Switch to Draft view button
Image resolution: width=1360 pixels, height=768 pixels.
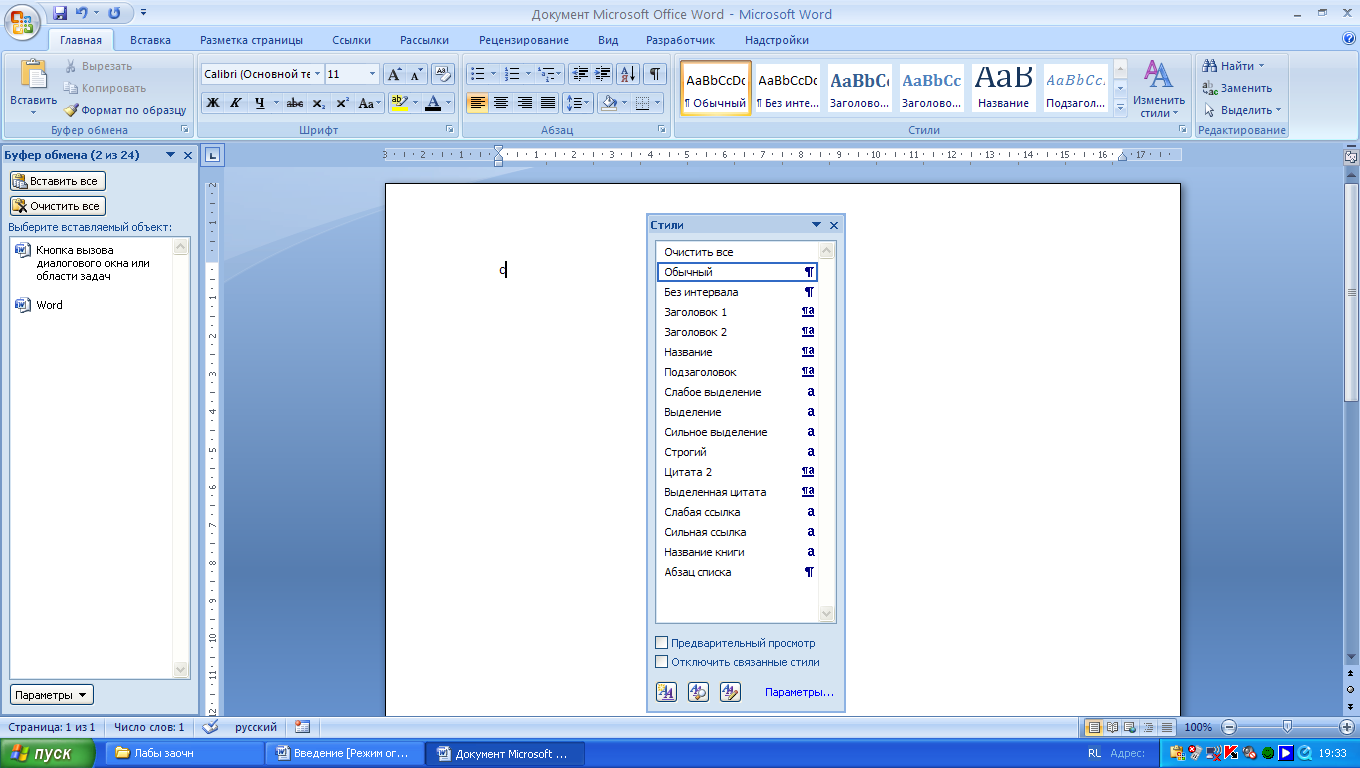coord(1165,727)
